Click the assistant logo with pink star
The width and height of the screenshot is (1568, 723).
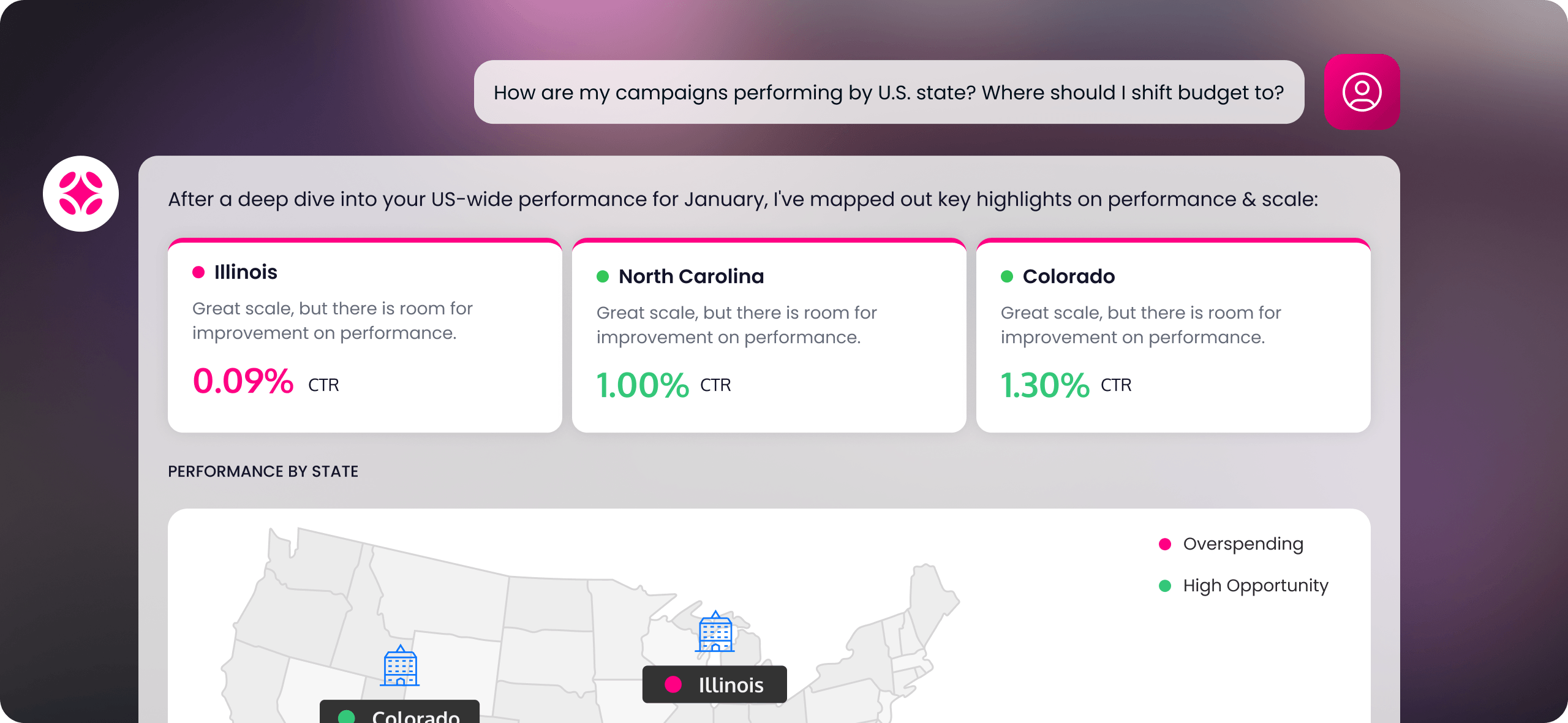(x=81, y=194)
